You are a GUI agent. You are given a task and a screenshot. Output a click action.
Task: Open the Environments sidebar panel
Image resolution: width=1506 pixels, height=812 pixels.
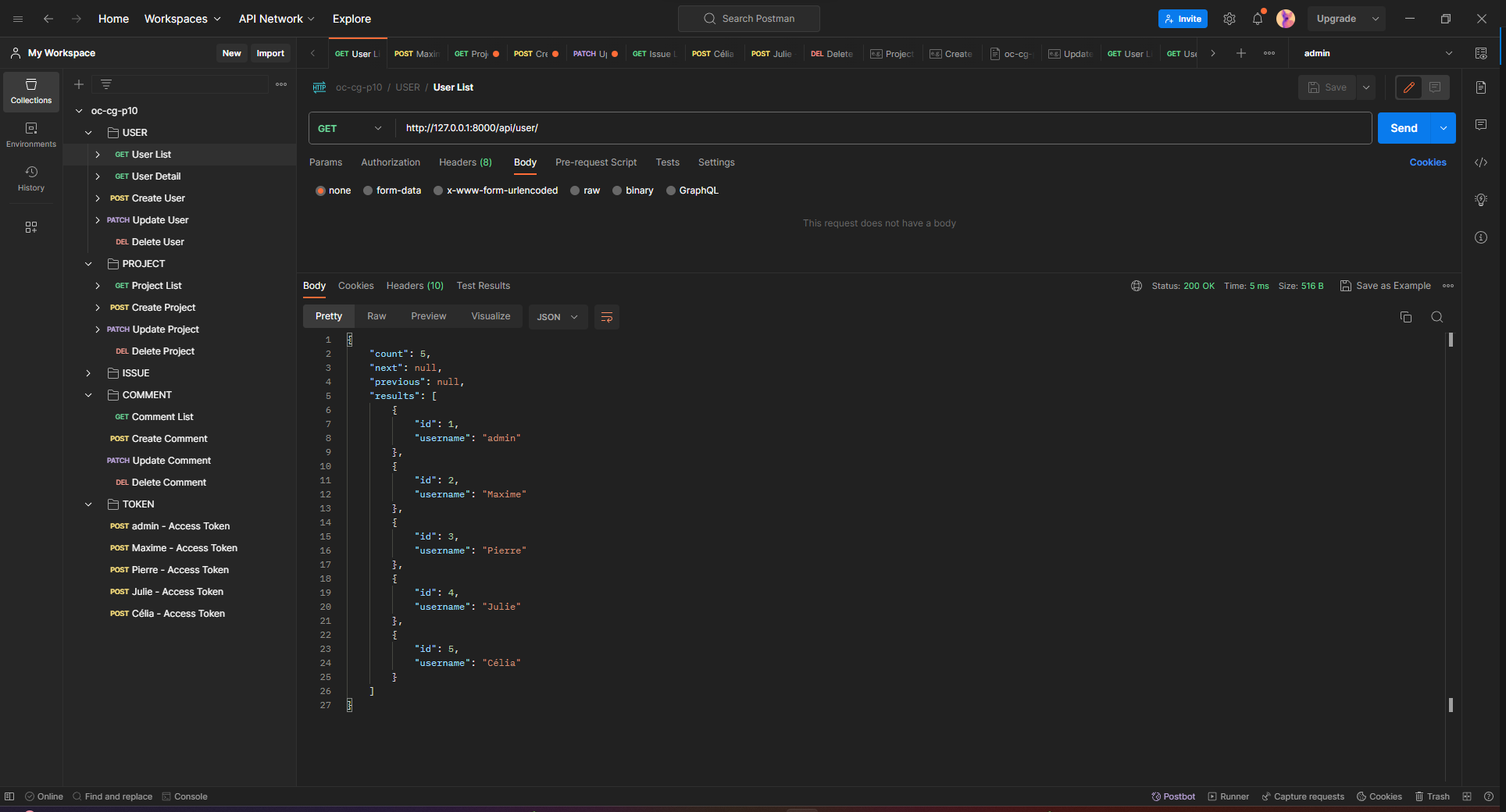31,135
